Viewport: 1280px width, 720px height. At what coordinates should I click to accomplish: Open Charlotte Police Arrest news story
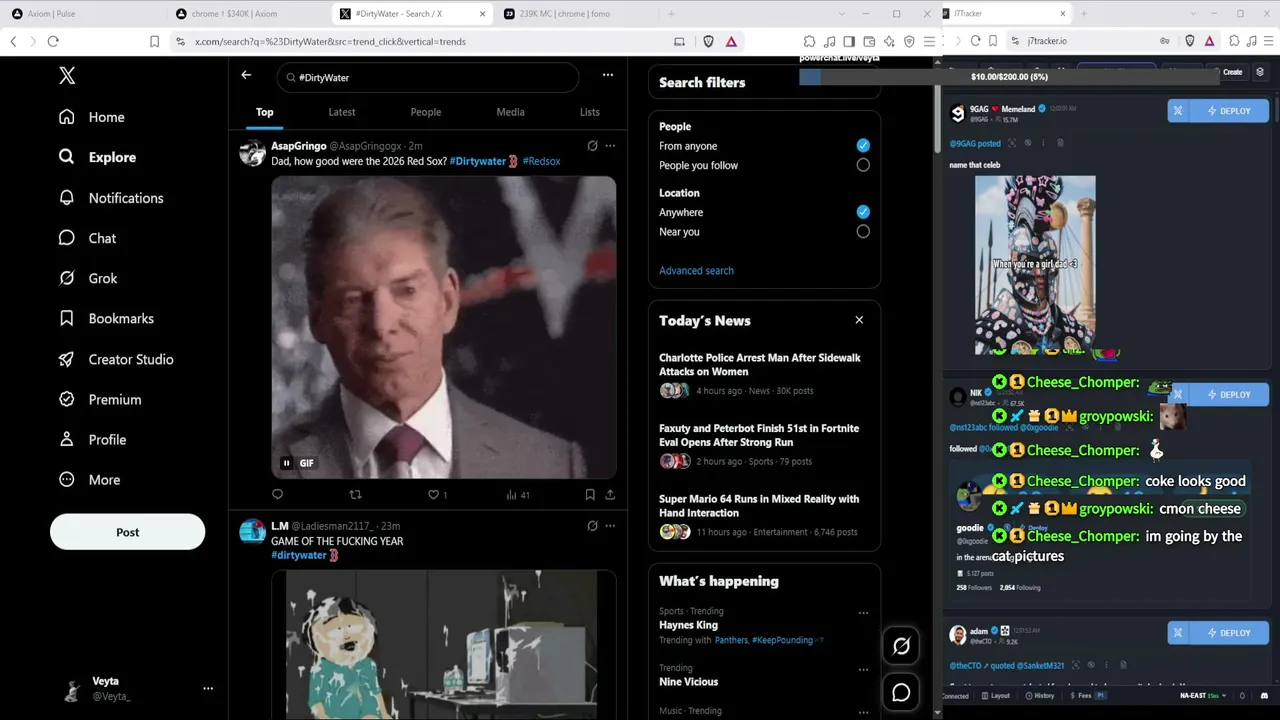tap(760, 364)
